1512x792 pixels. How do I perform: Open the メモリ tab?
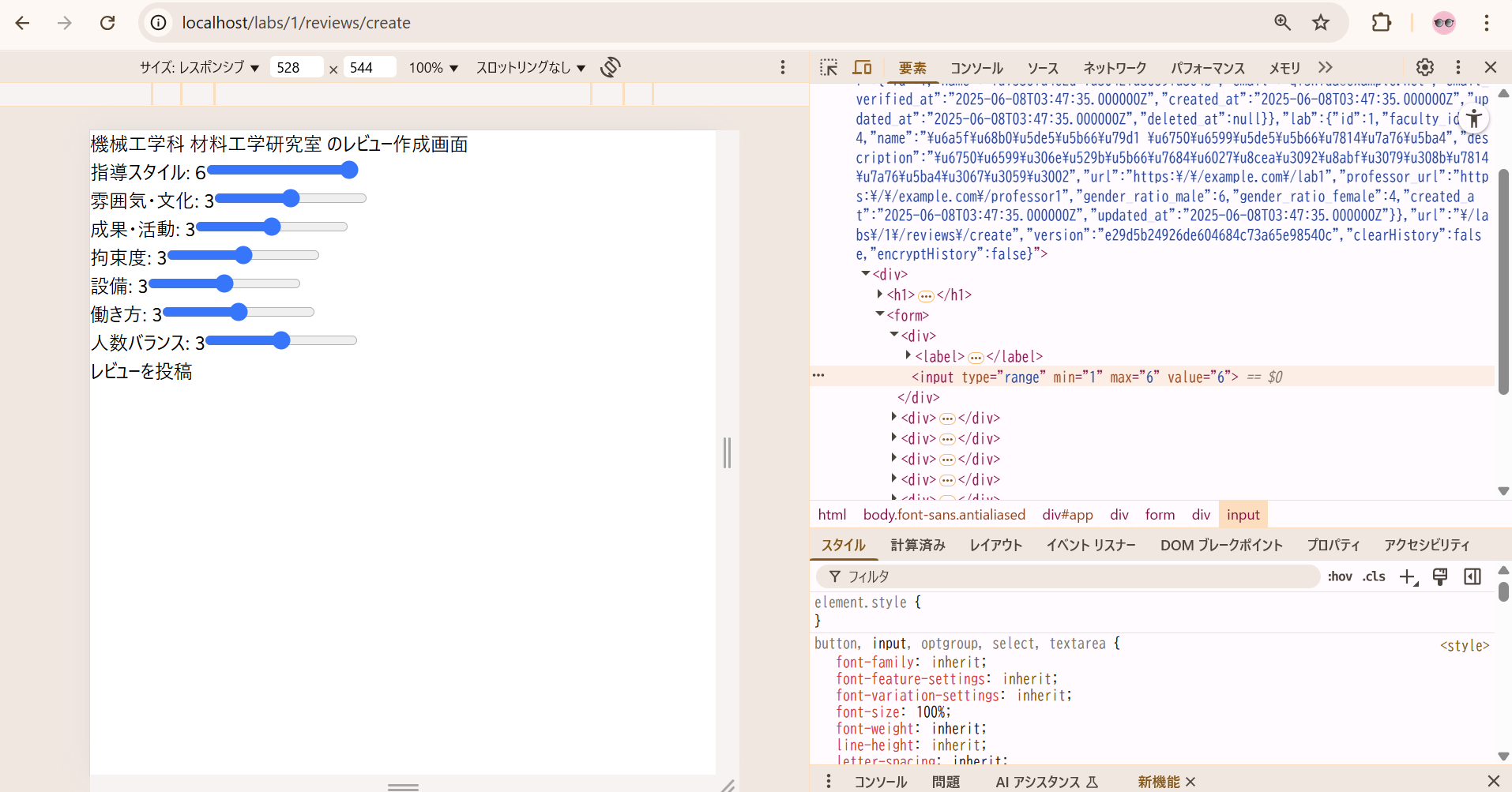point(1284,68)
